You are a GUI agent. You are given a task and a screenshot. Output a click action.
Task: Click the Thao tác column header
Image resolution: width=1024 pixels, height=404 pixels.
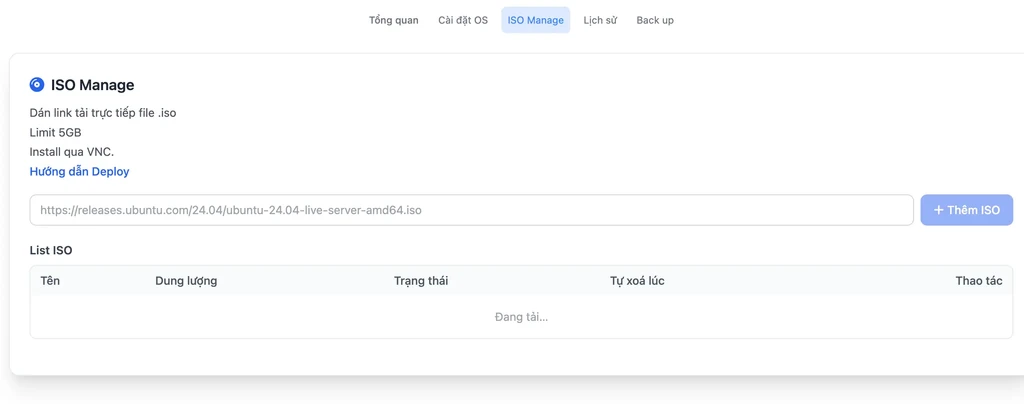click(x=979, y=281)
